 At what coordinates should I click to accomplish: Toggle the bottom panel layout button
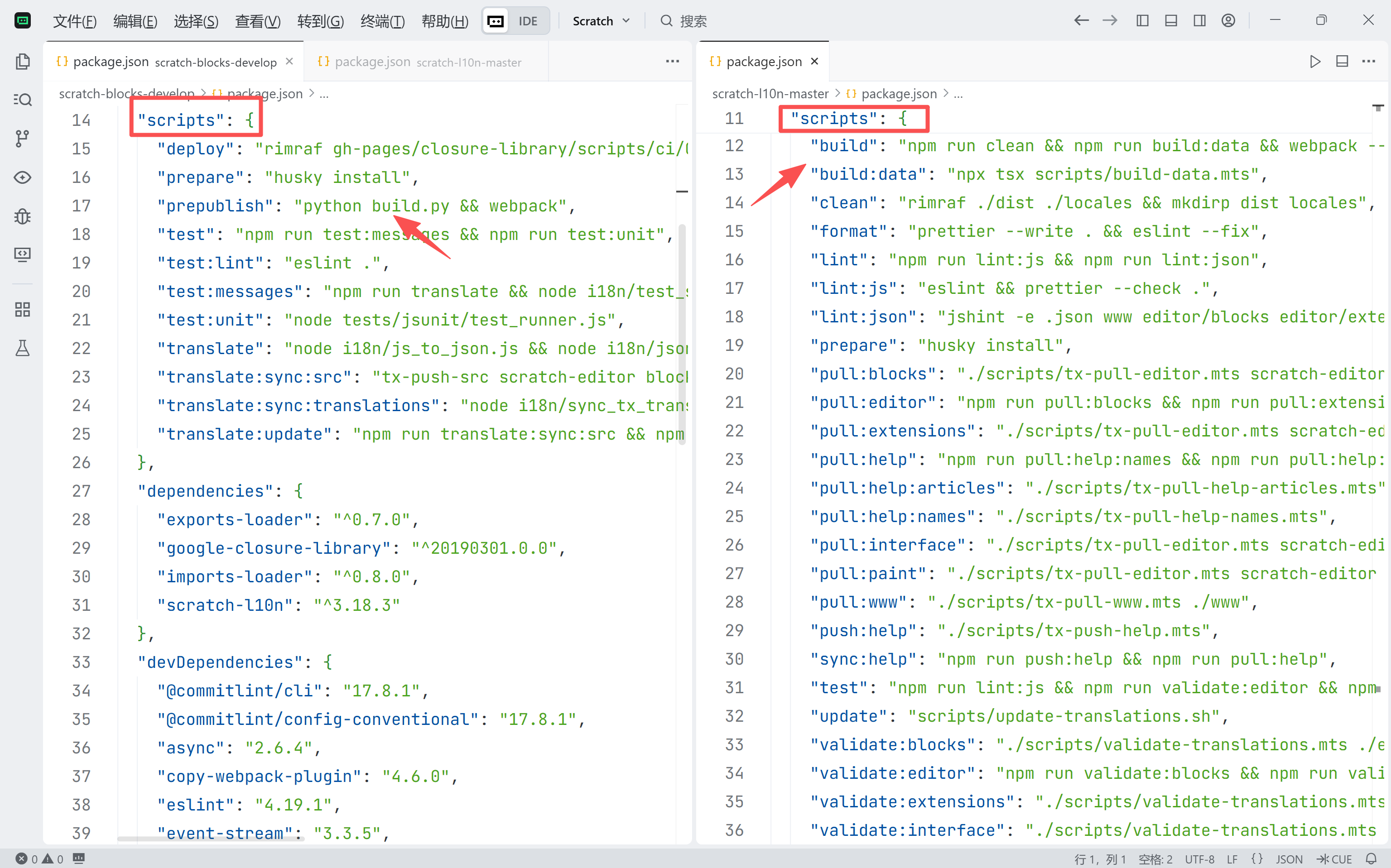tap(1171, 21)
